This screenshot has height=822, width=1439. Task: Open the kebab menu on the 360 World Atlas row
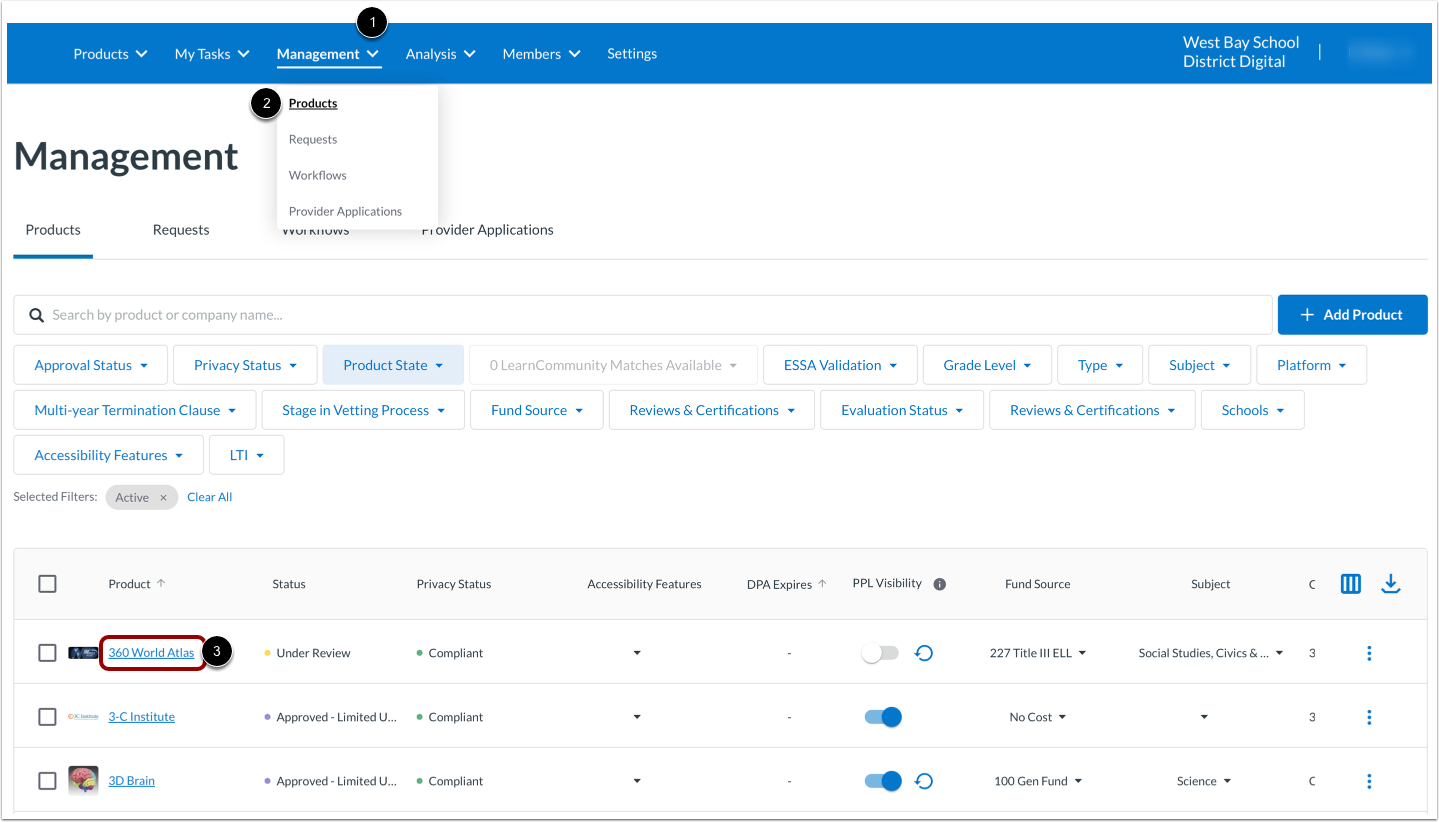click(x=1369, y=652)
